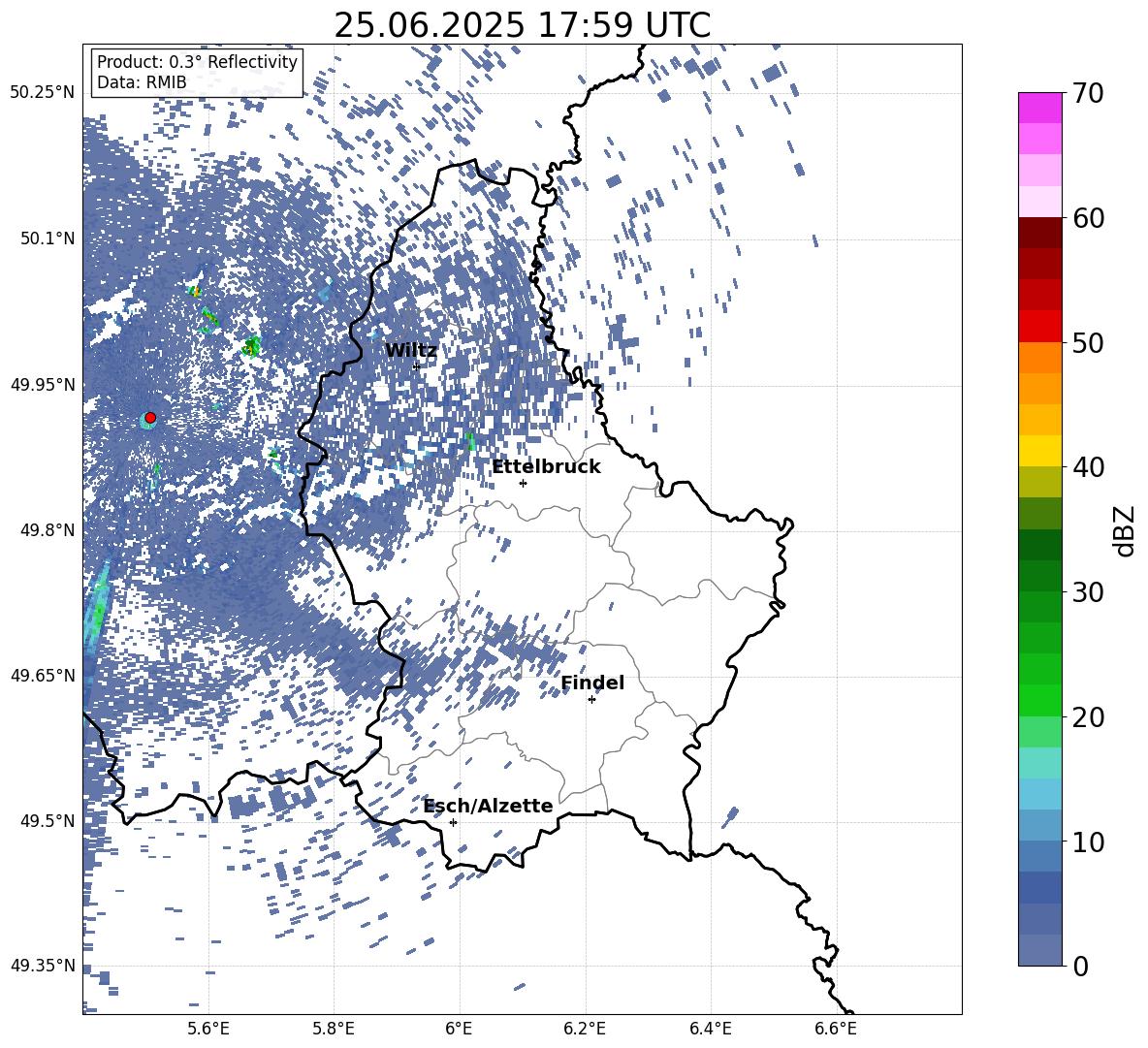Click the 10 label on colorbar
The height and width of the screenshot is (1048, 1148).
tap(1087, 842)
